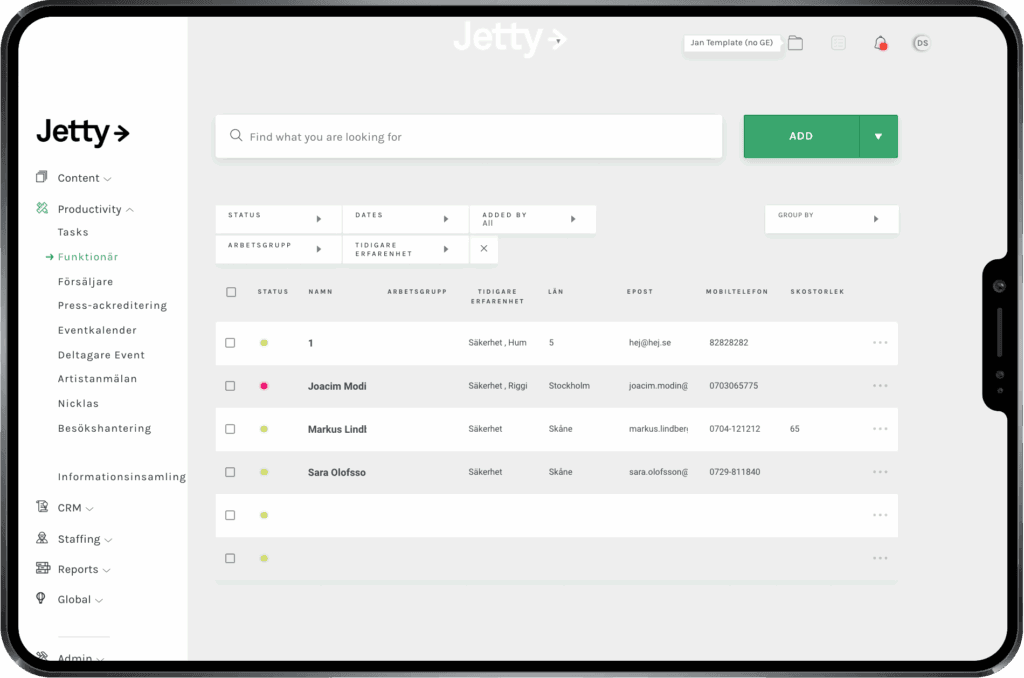Check the checkbox on Sara Olofsso's row

pyautogui.click(x=230, y=471)
